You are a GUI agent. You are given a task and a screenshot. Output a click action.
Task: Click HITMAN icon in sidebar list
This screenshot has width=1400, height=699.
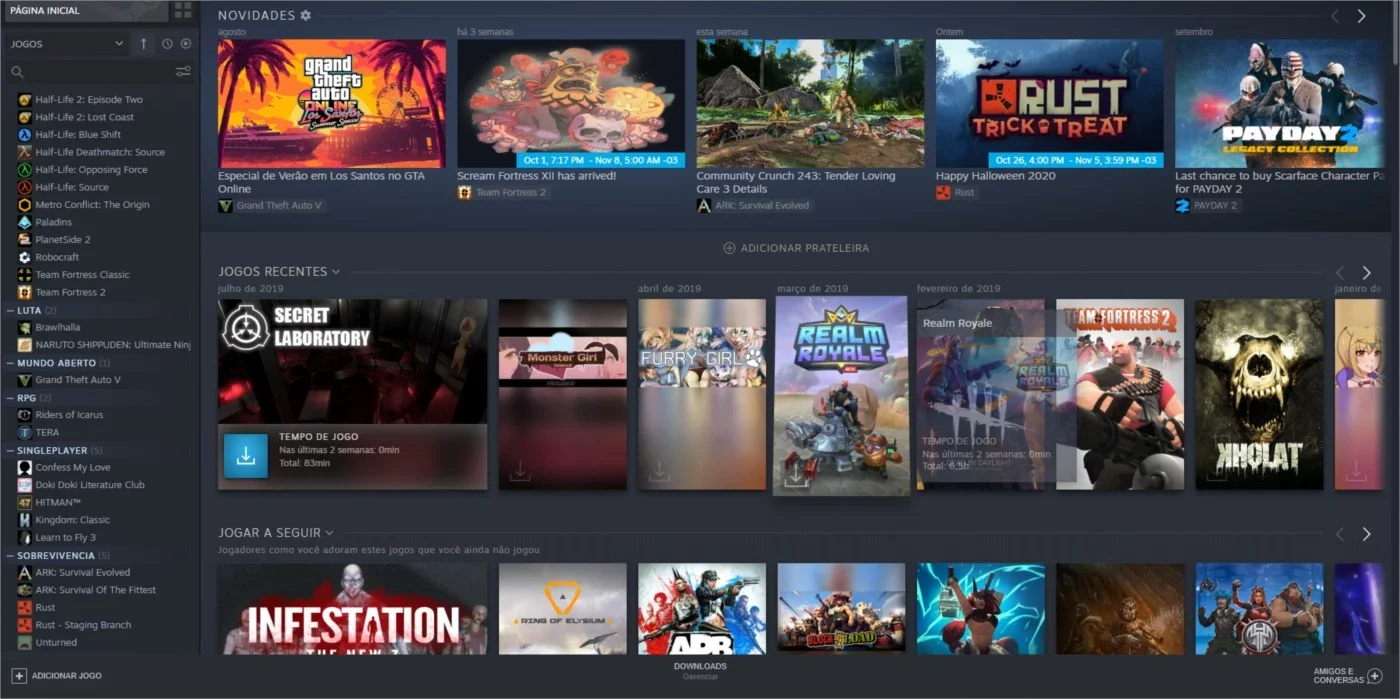tap(25, 502)
